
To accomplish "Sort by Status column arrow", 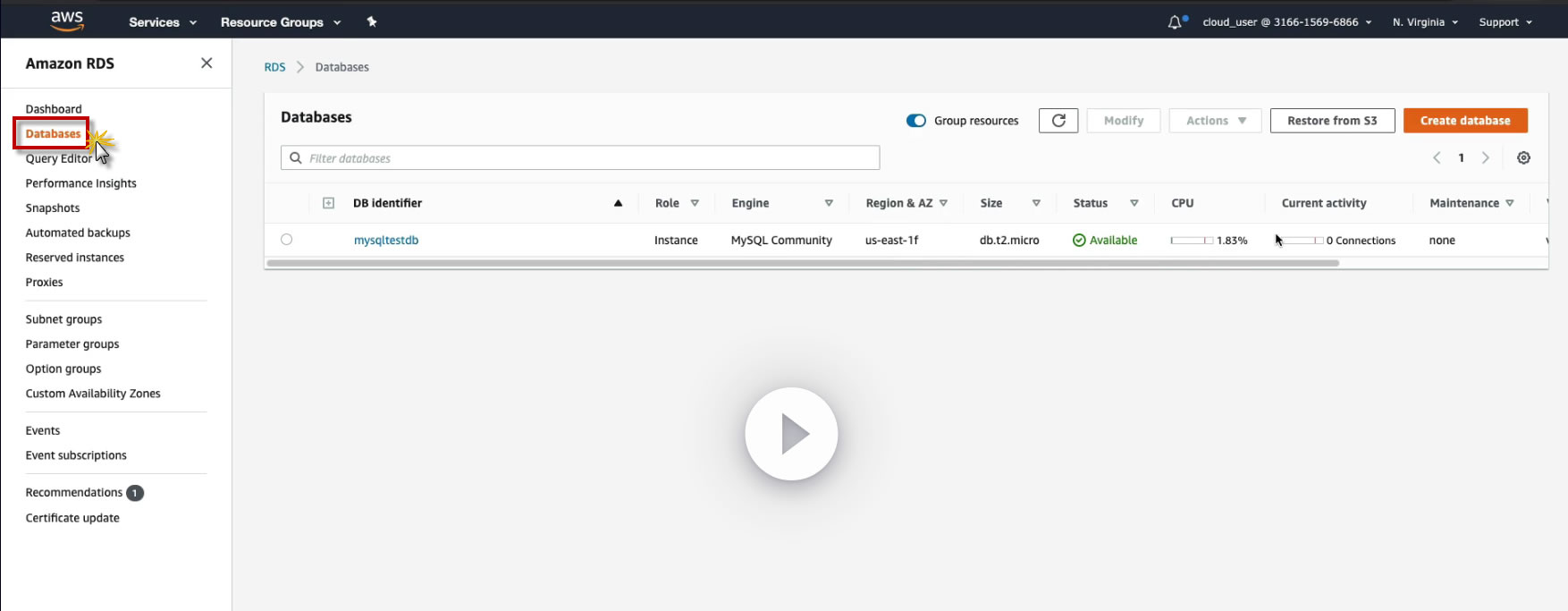I will tap(1134, 203).
